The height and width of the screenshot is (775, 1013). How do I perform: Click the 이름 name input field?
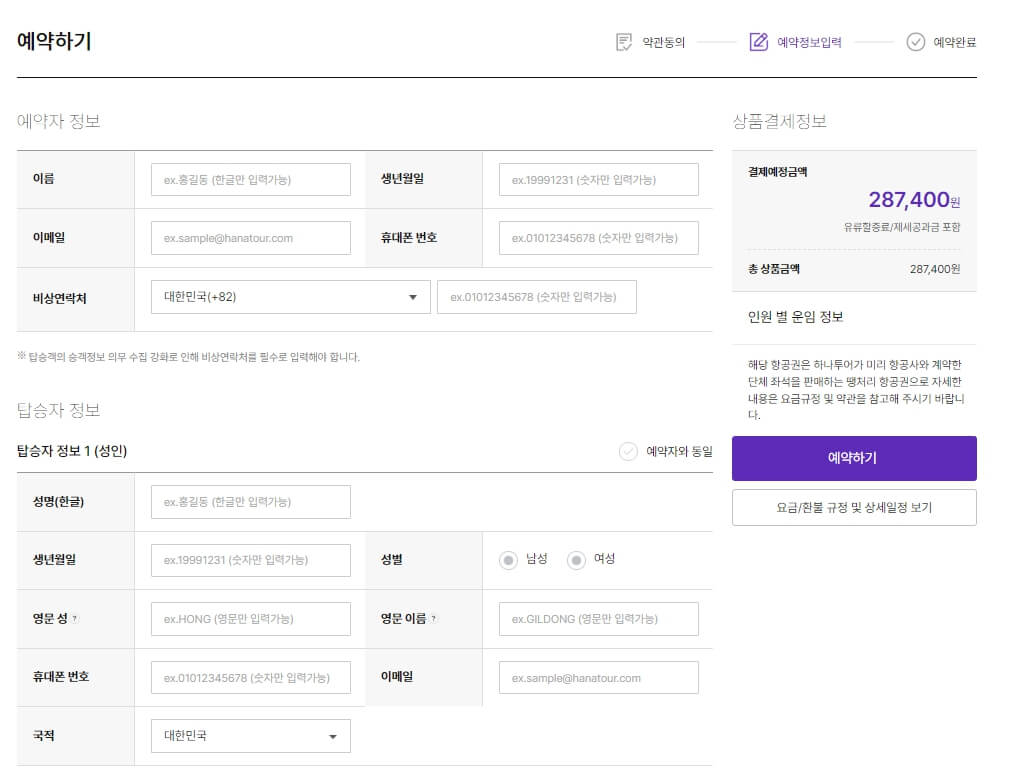click(x=250, y=179)
